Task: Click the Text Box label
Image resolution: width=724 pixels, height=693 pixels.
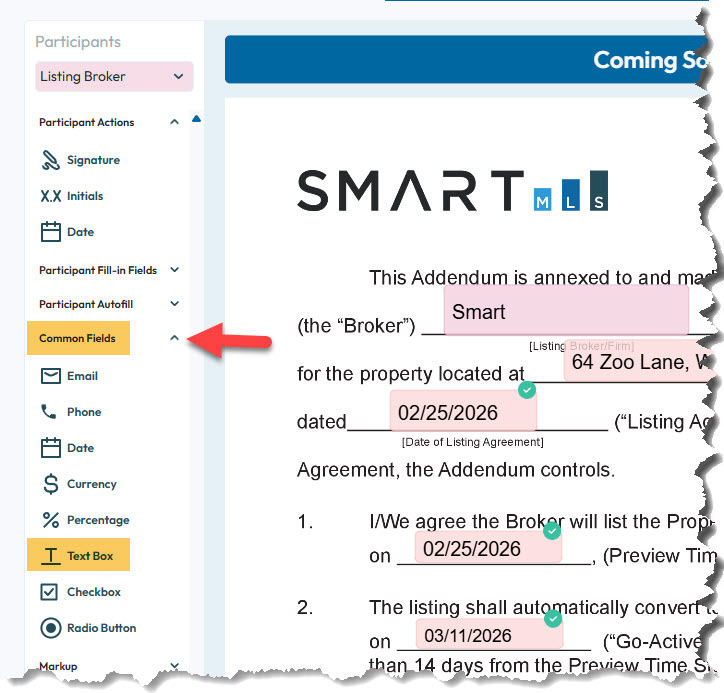Action: [90, 556]
